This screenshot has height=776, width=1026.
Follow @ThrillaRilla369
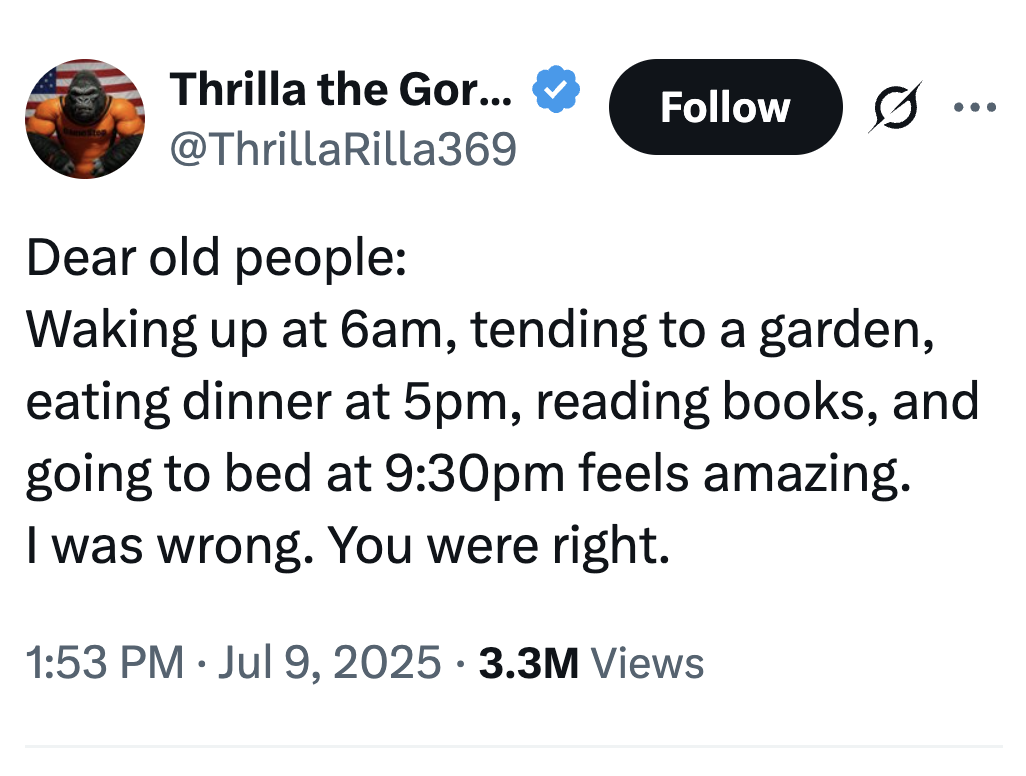(725, 107)
